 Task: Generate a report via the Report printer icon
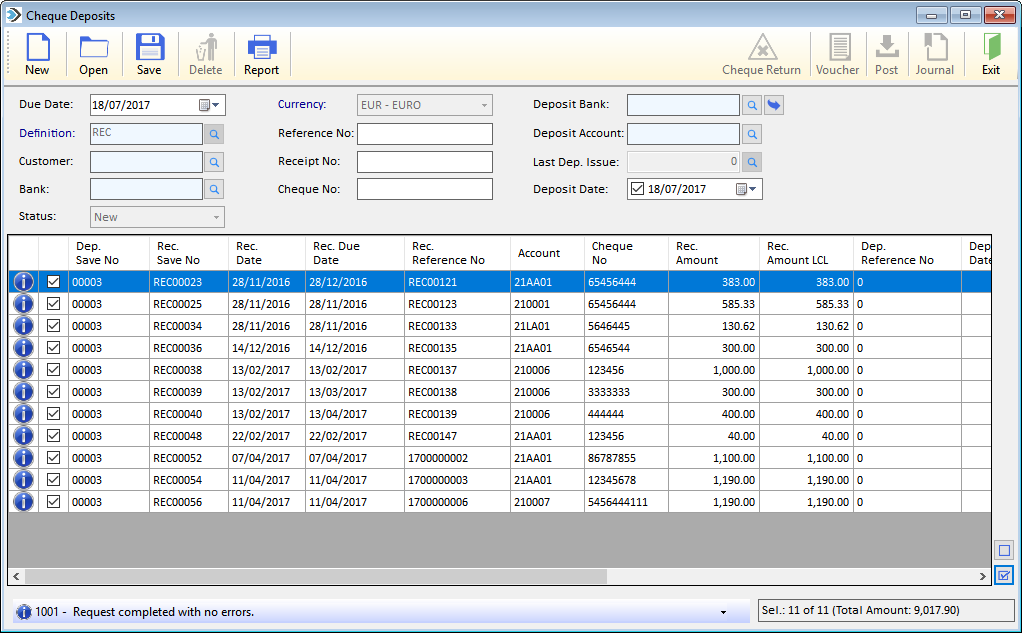point(261,54)
